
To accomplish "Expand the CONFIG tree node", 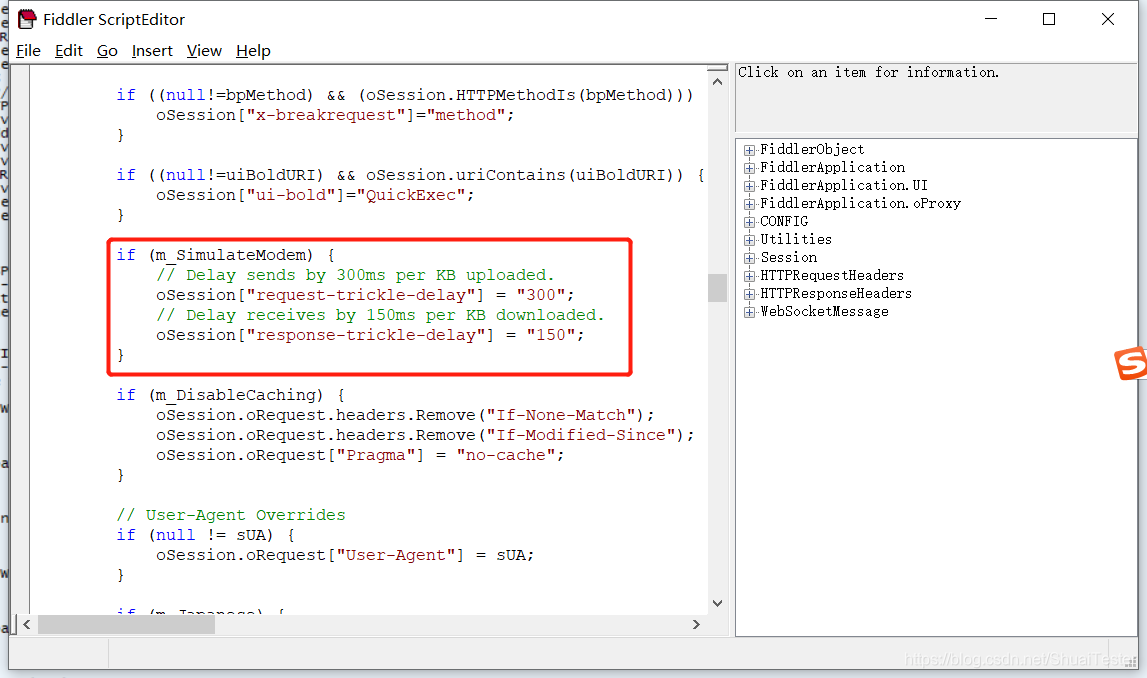I will 749,222.
